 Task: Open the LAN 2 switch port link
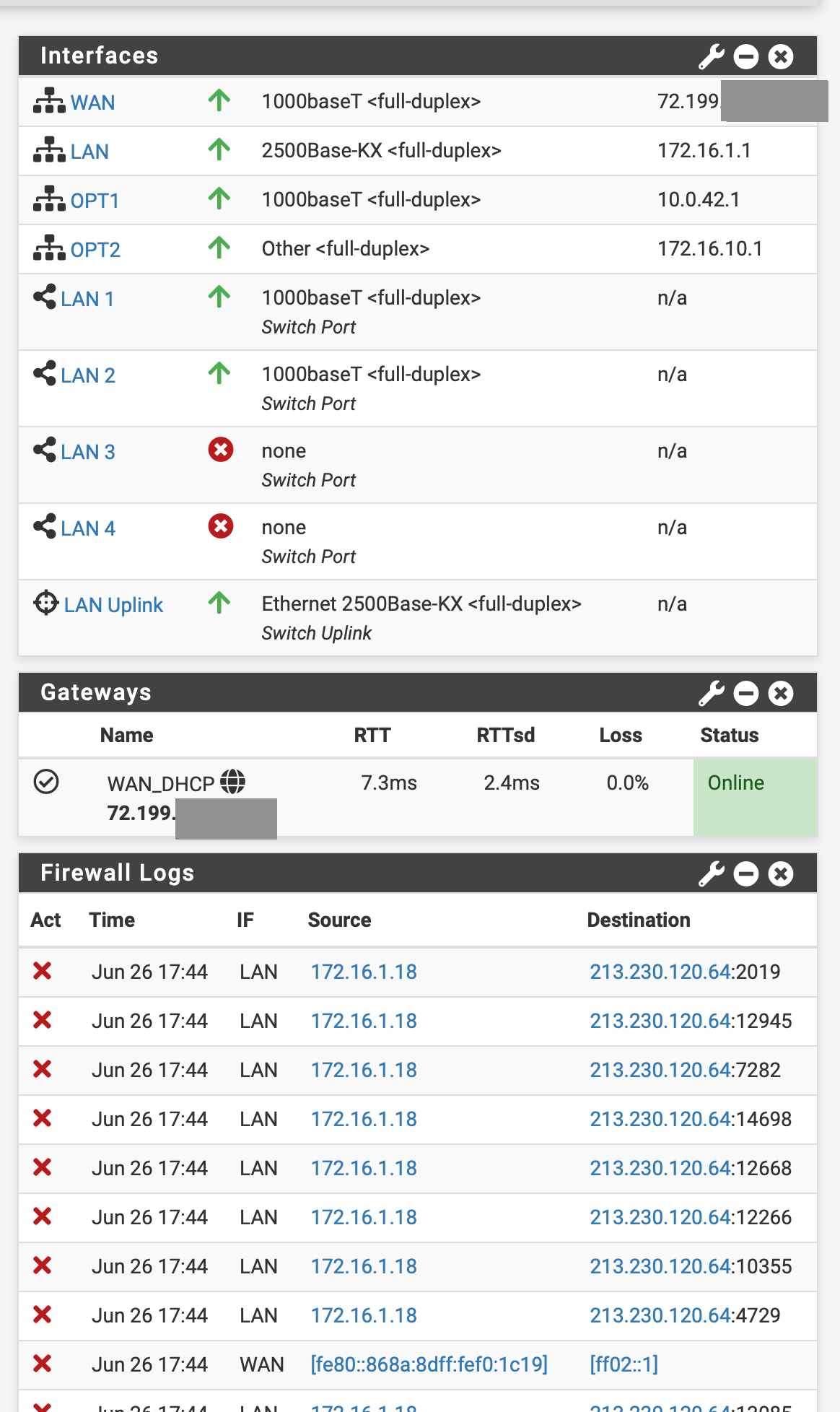point(88,375)
